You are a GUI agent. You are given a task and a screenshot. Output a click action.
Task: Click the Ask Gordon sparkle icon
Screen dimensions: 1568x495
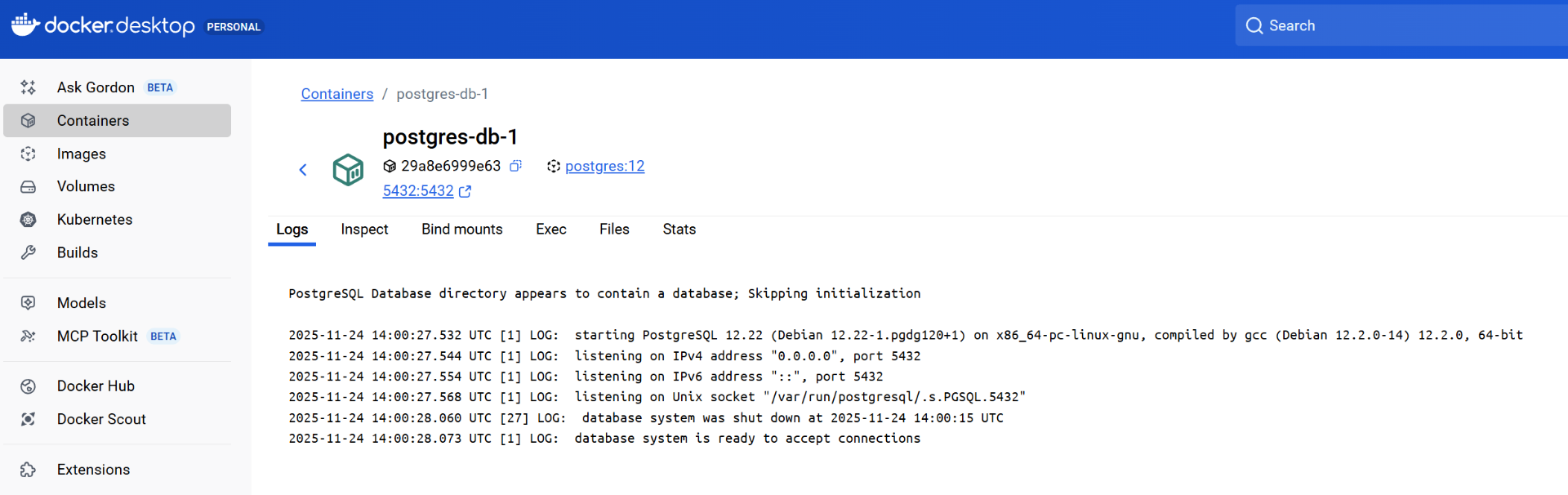click(28, 87)
